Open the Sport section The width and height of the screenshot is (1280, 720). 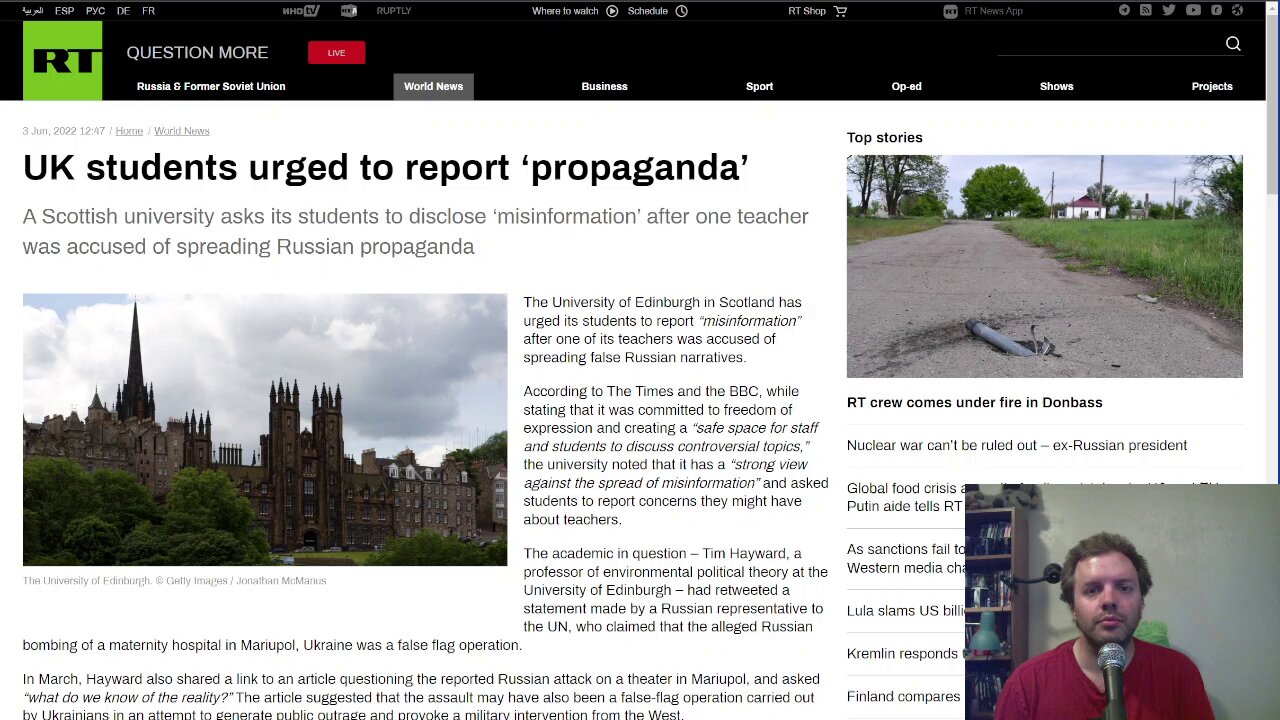[759, 87]
